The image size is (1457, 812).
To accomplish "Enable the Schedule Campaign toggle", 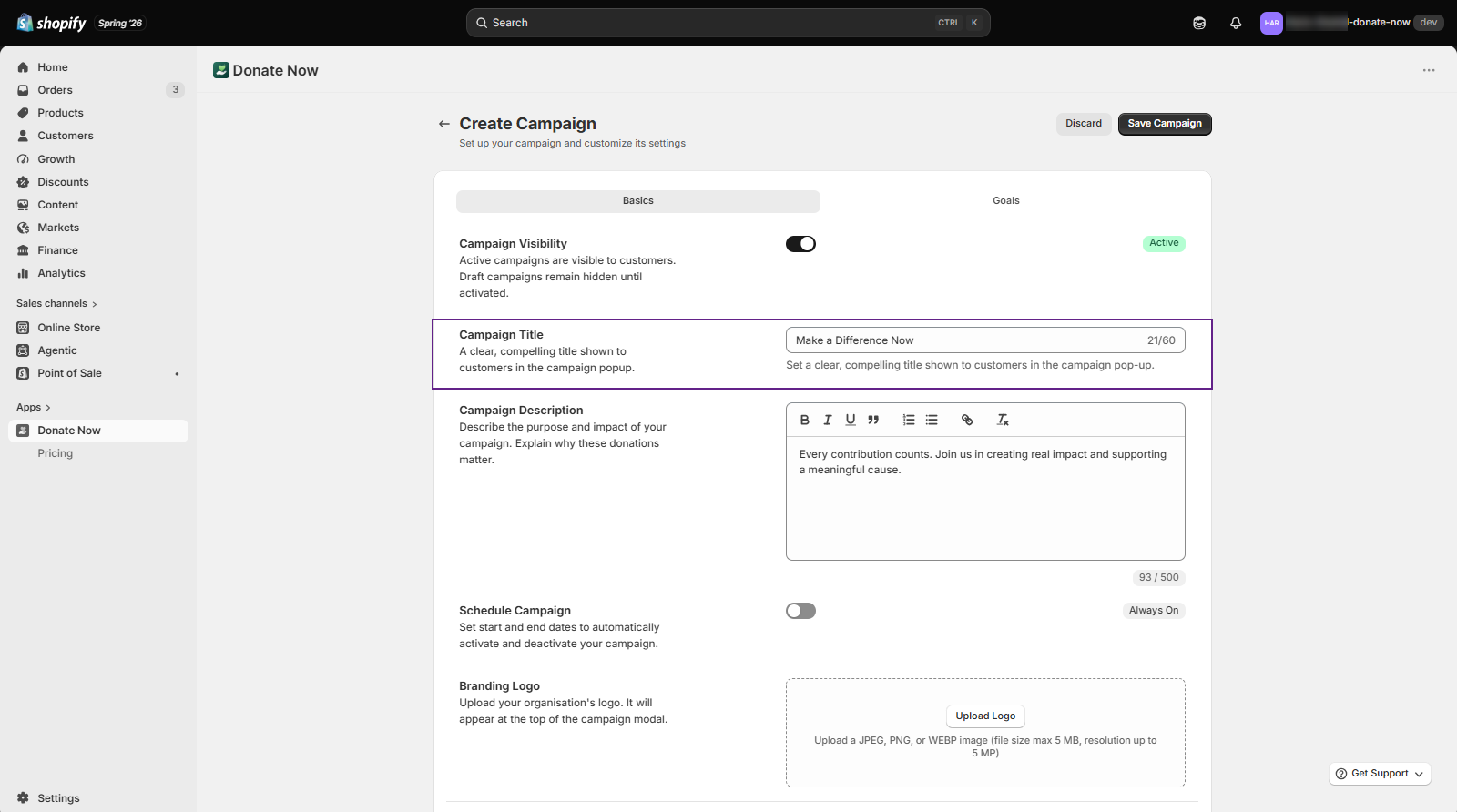I will pos(800,611).
